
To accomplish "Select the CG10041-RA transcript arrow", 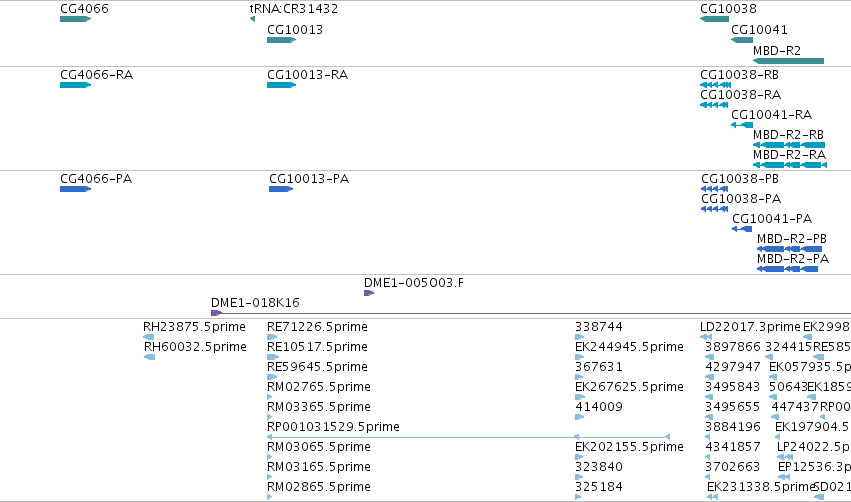I will tap(742, 125).
